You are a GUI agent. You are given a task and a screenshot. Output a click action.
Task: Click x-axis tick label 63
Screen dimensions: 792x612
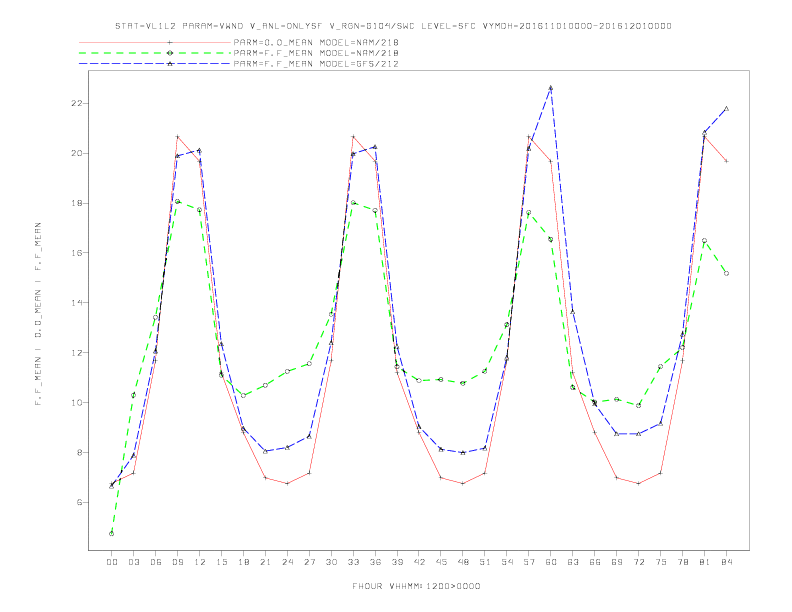(x=573, y=562)
